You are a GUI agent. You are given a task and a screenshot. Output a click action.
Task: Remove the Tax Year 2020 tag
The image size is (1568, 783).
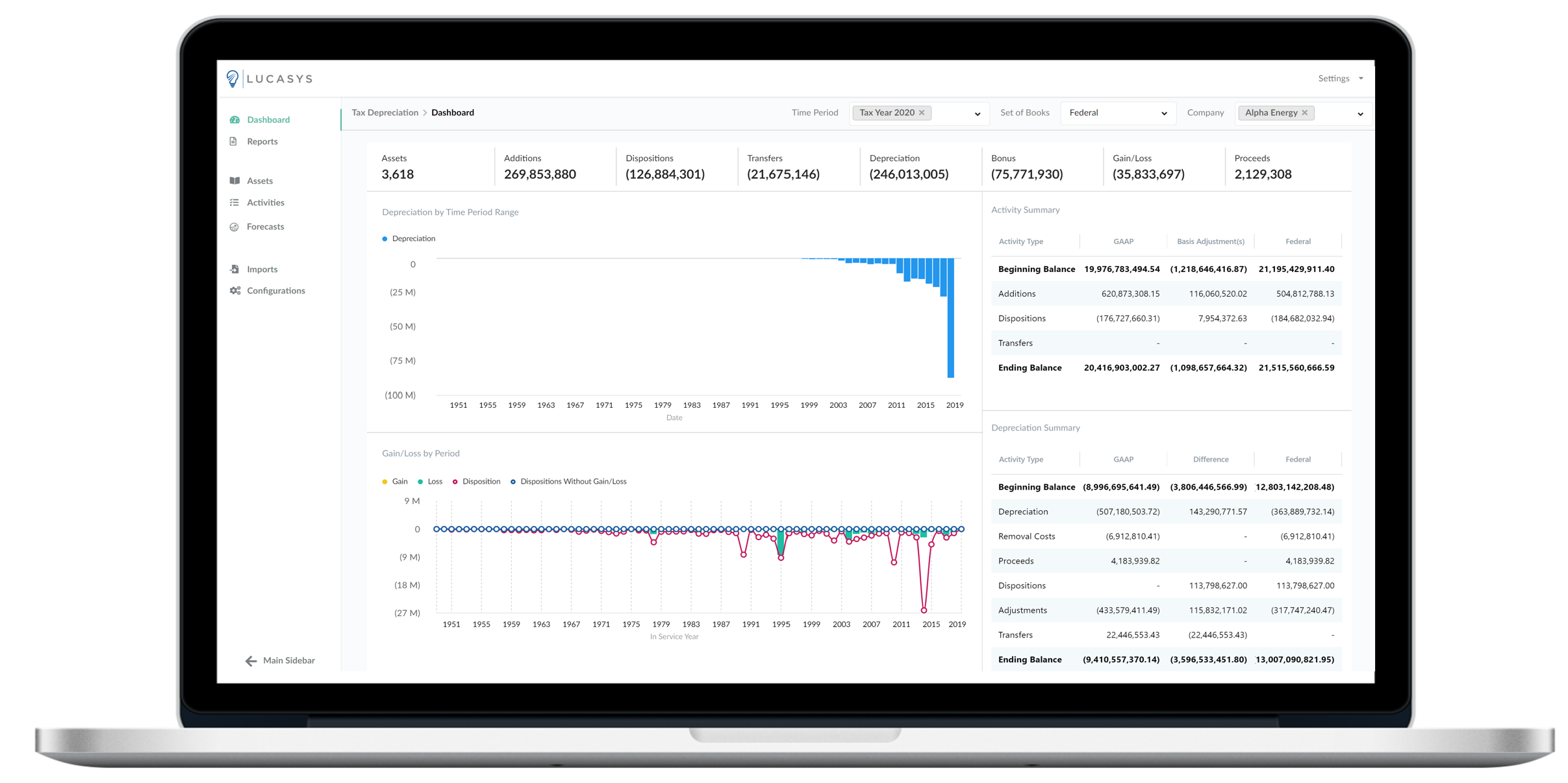922,113
